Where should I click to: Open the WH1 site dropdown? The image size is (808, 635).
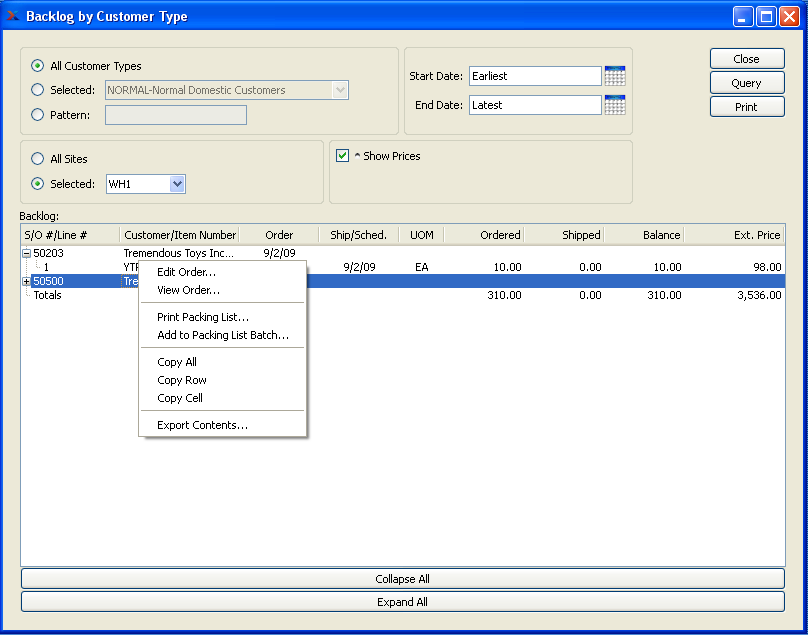(177, 184)
